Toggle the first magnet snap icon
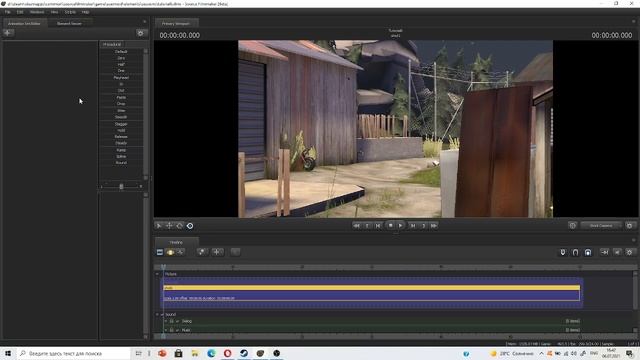The image size is (640, 360). tap(563, 253)
